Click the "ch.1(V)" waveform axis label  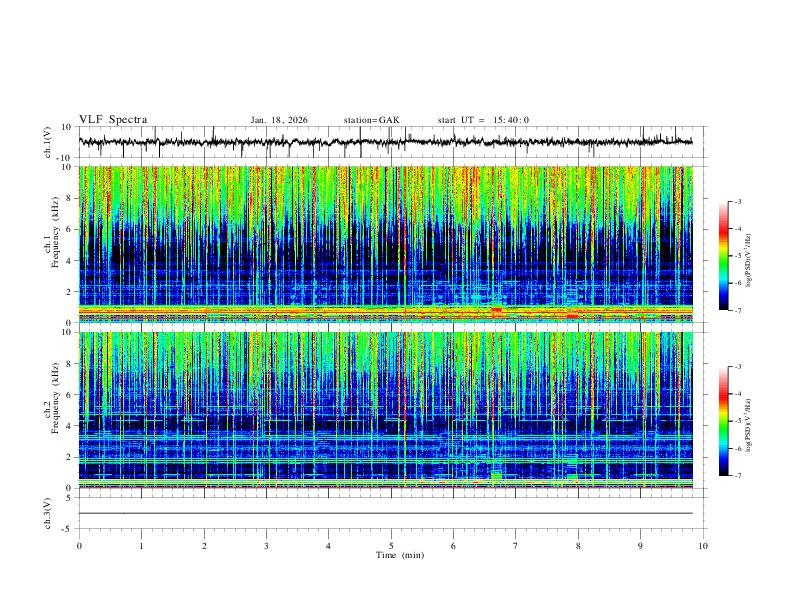pyautogui.click(x=48, y=142)
